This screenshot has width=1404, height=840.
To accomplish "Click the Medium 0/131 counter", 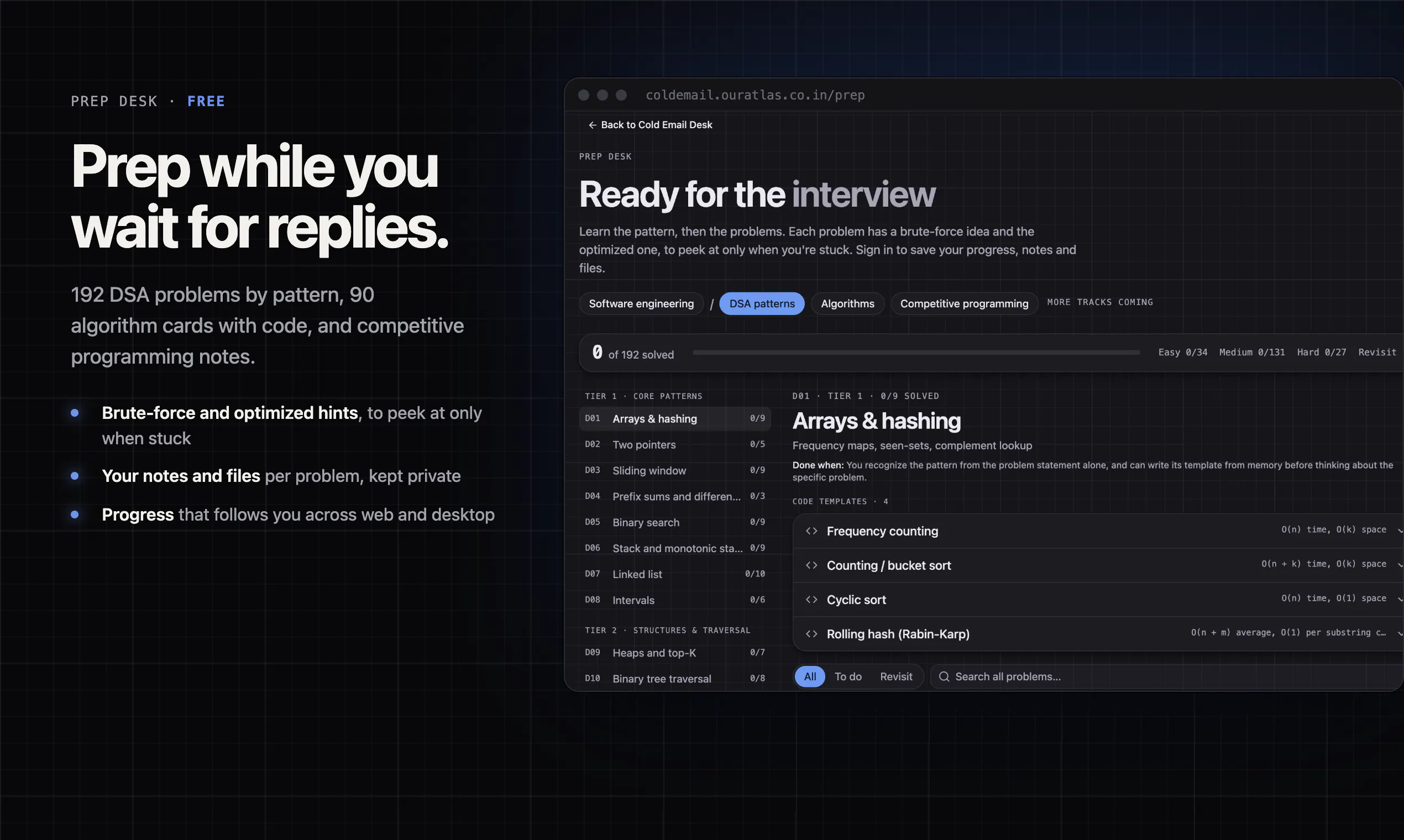I will [1251, 352].
